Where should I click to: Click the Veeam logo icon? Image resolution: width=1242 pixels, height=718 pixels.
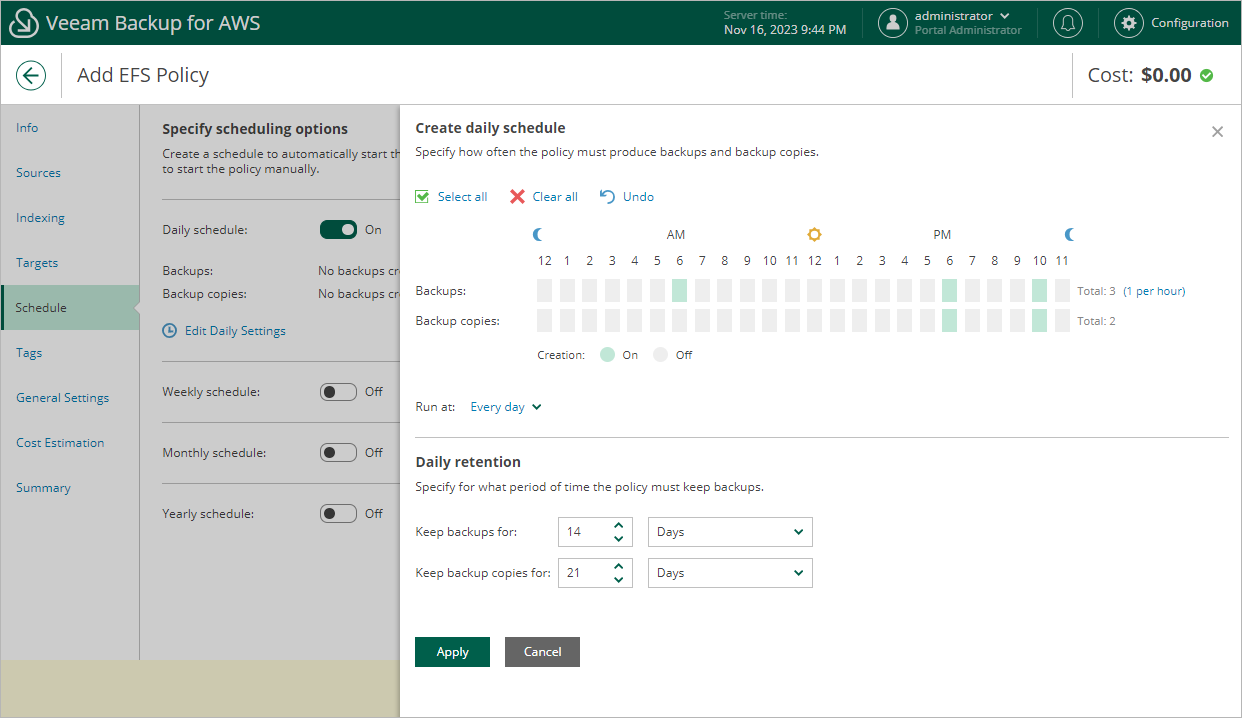coord(22,23)
